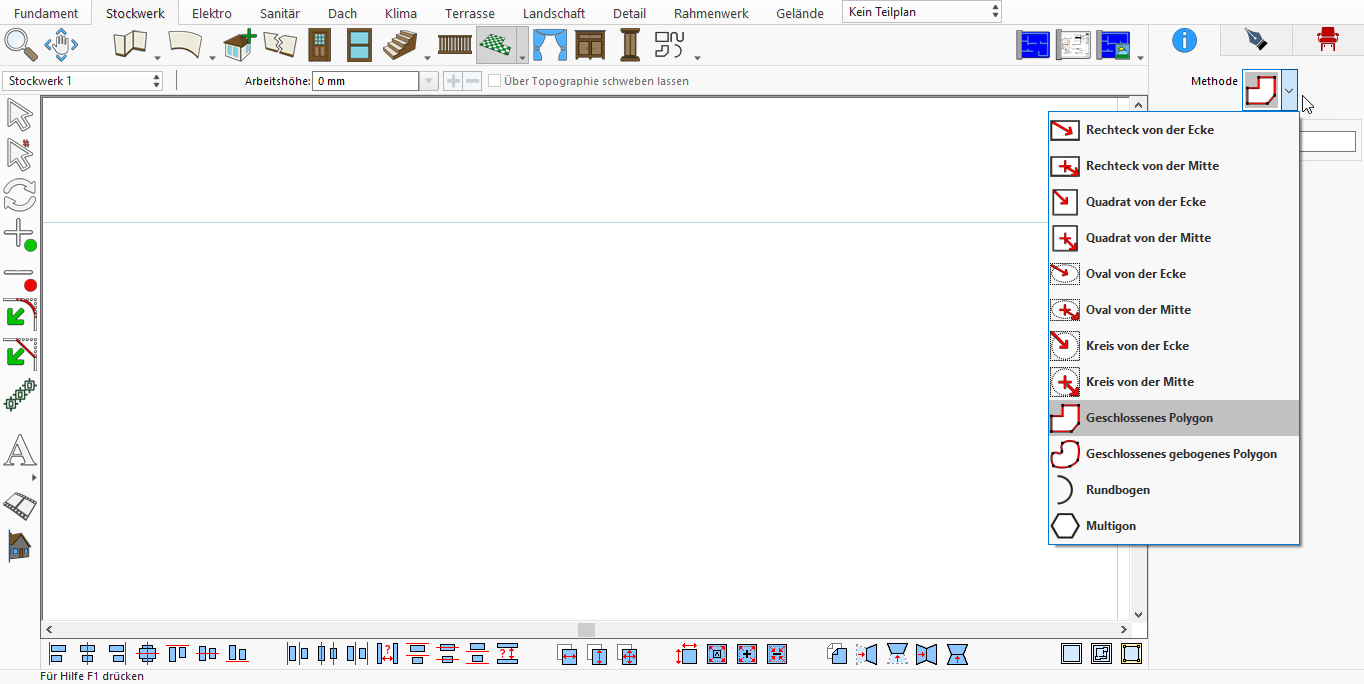Select the railing fence tool

tap(455, 45)
